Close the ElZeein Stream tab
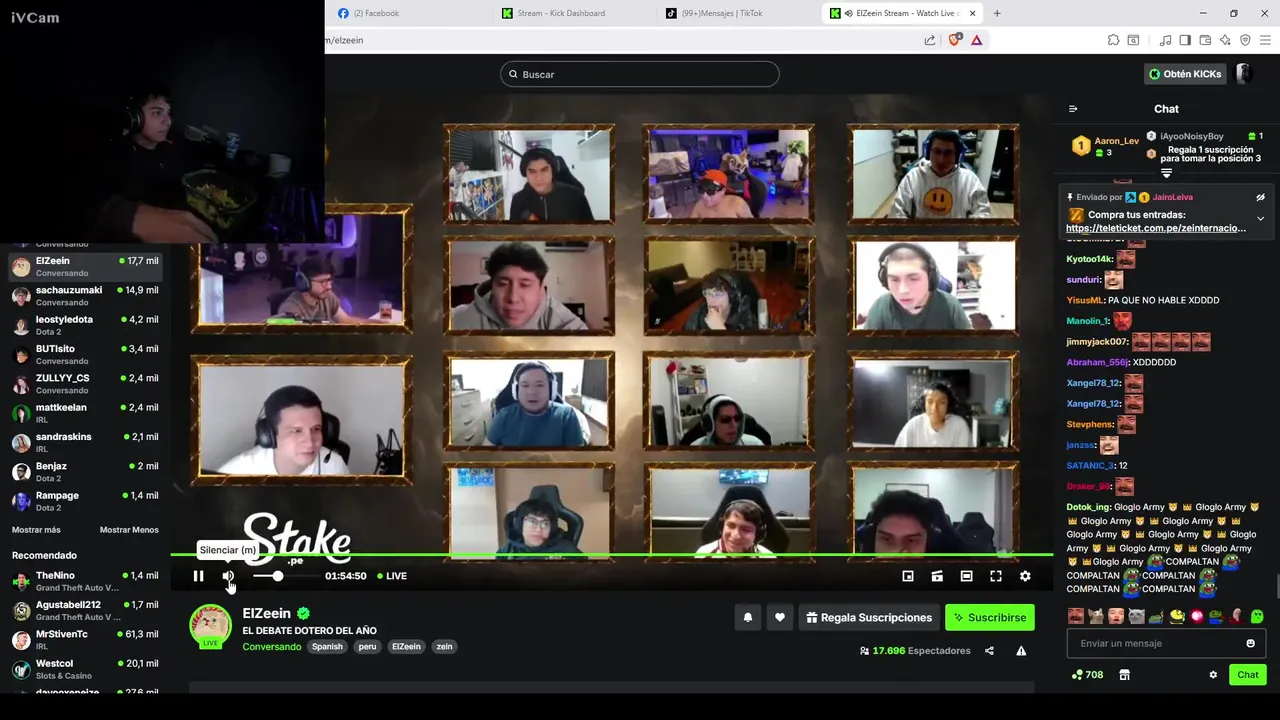Screen dimensions: 1280x720 971,13
